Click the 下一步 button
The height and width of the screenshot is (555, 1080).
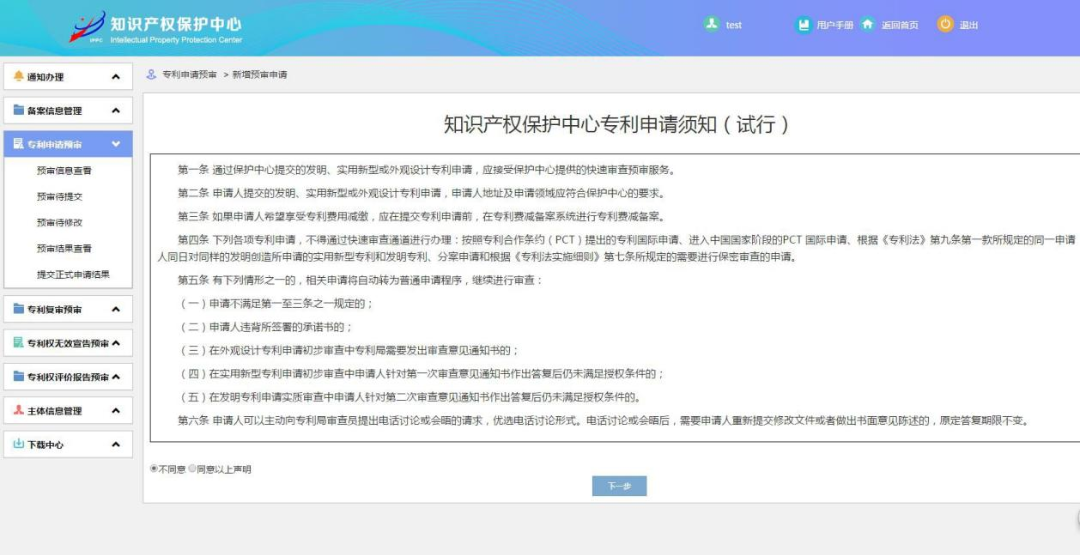click(619, 486)
